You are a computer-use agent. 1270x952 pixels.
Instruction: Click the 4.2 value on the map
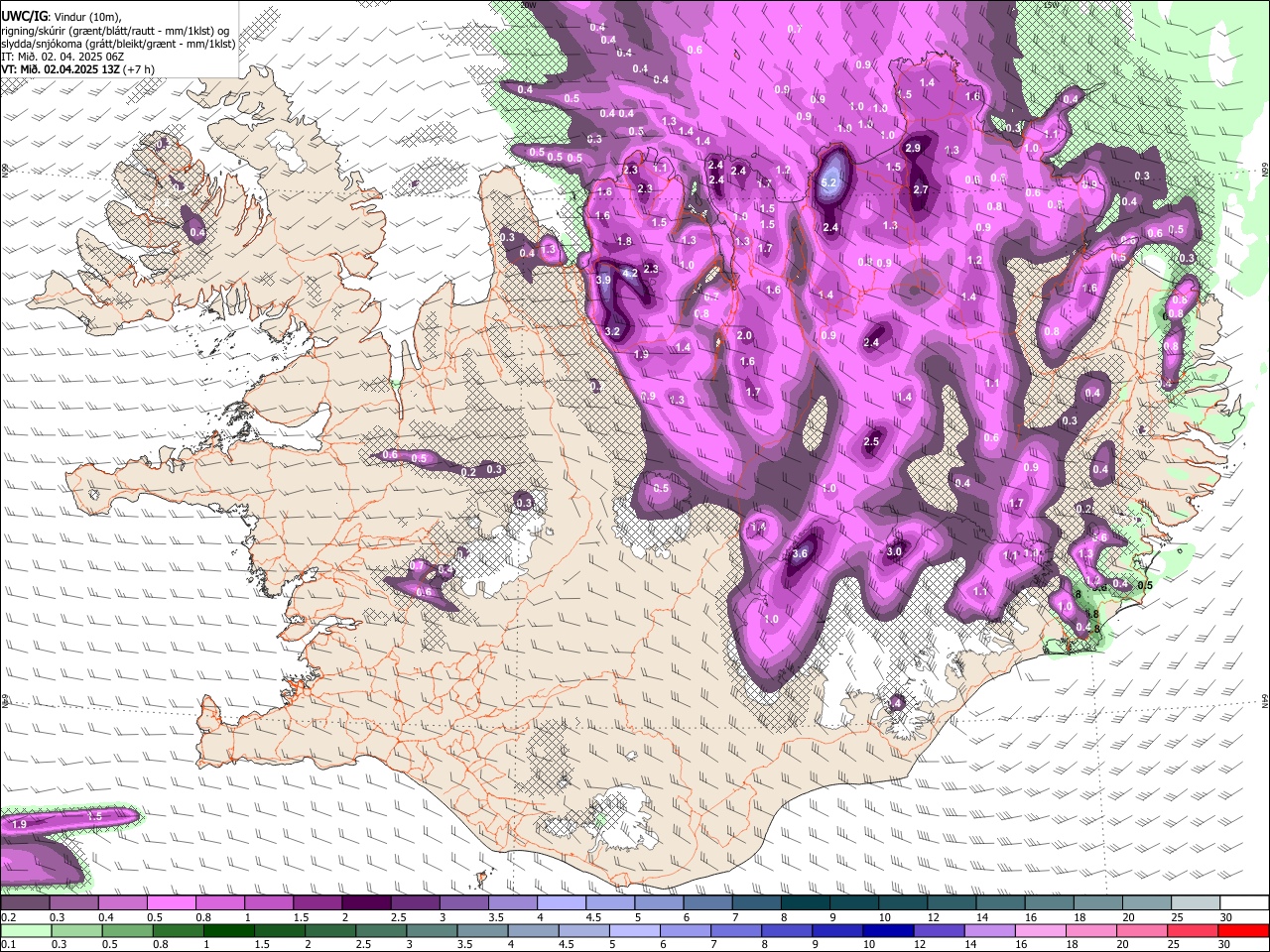coord(629,274)
